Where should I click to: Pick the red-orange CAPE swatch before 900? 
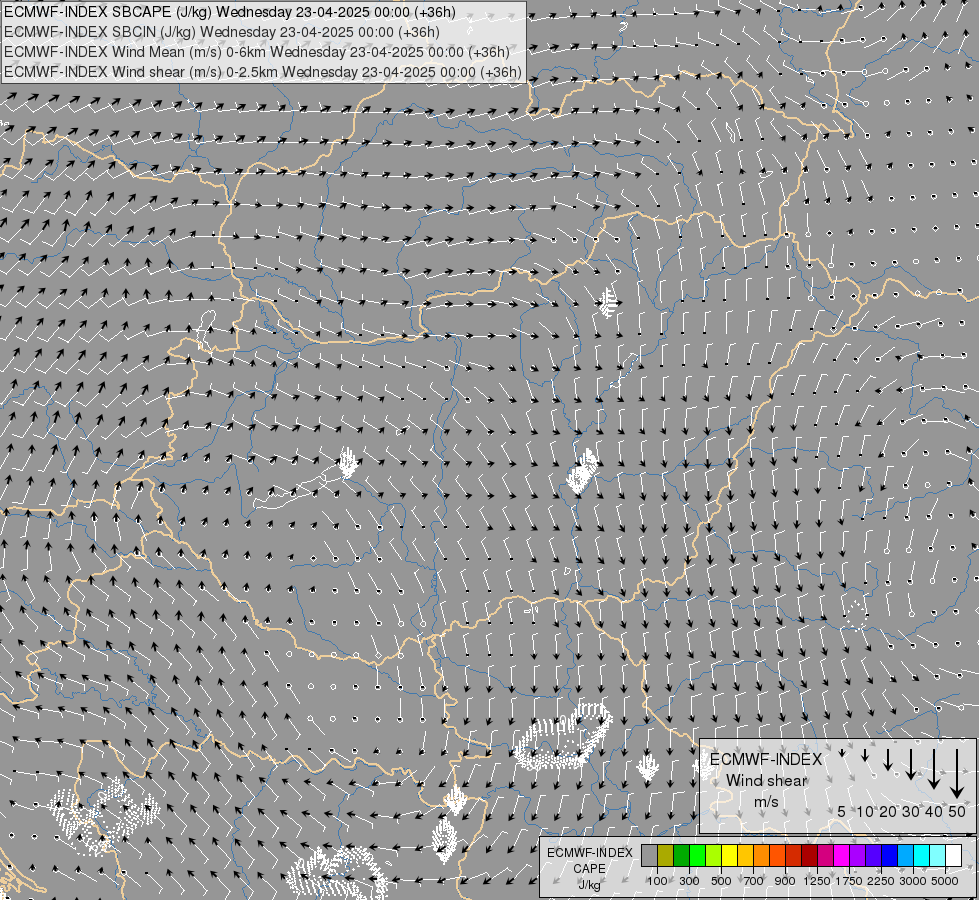point(778,855)
